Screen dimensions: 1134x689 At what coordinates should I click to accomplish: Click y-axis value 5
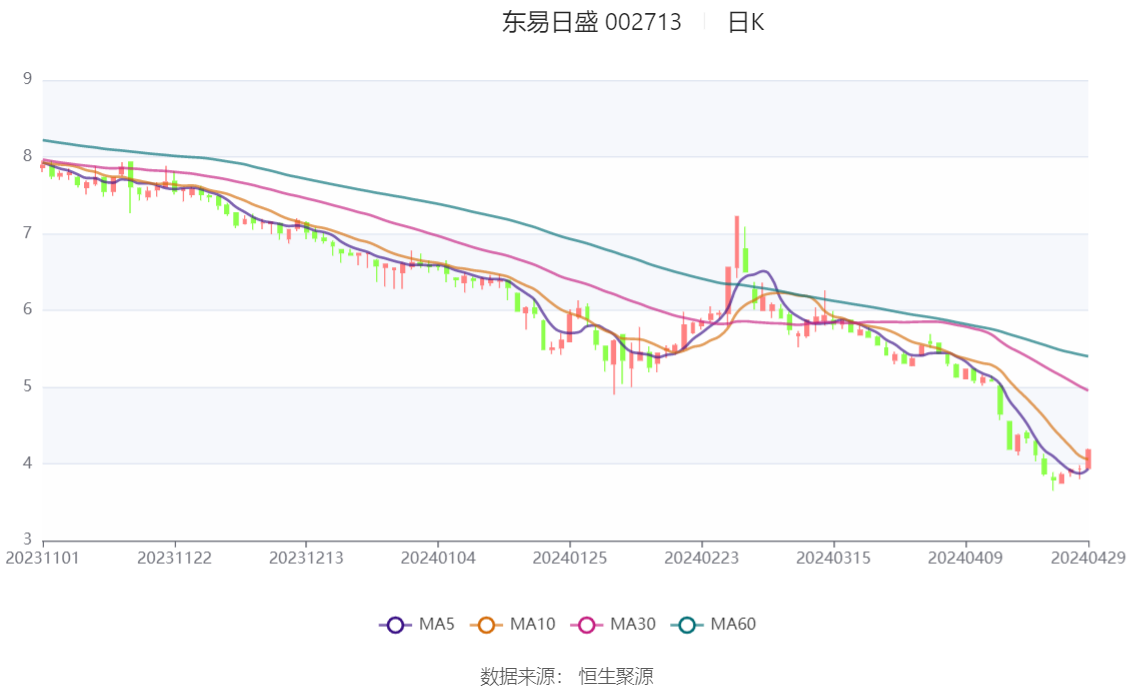(27, 387)
